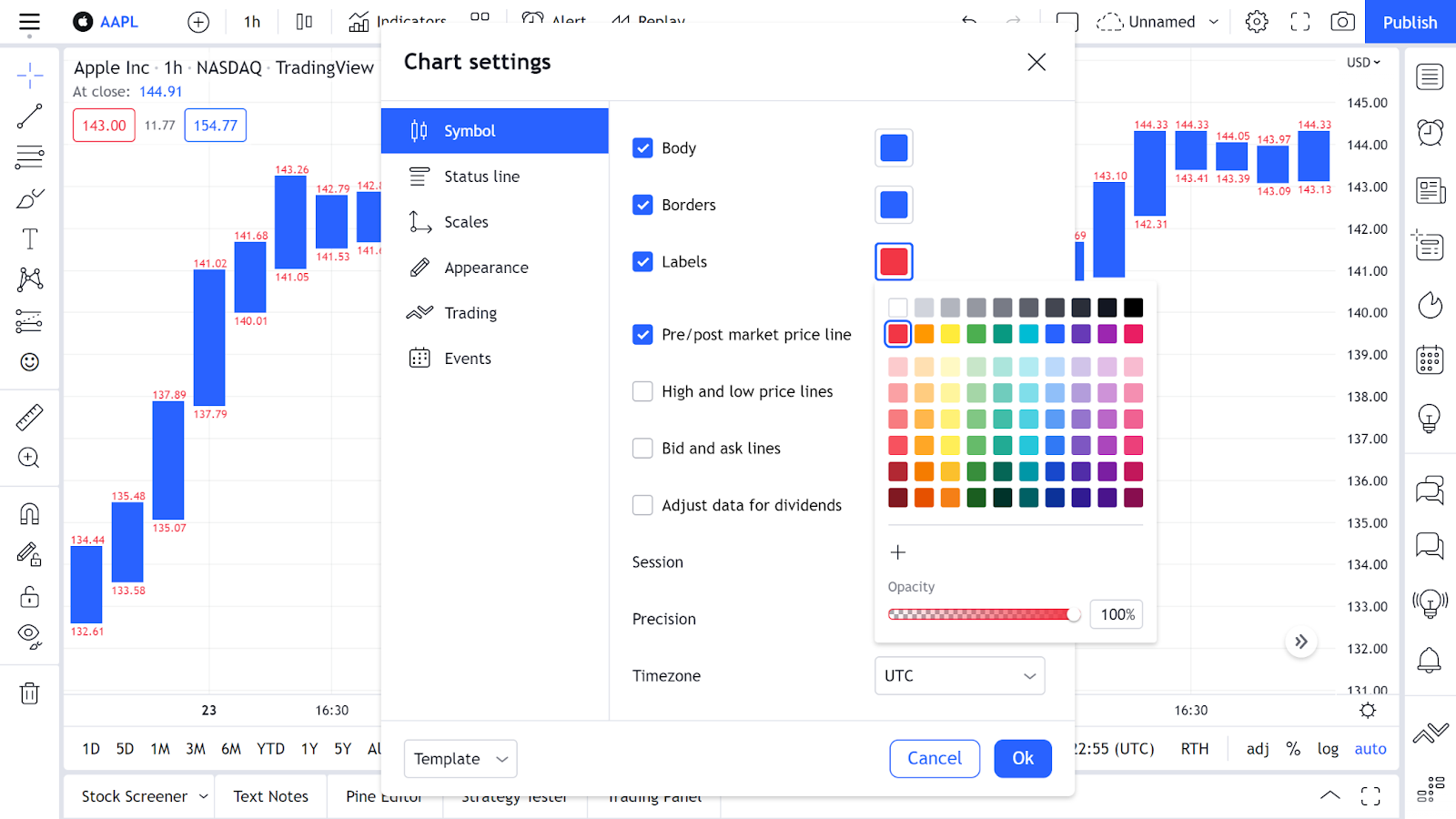Expand the USD currency dropdown
The image size is (1456, 819).
pos(1363,63)
